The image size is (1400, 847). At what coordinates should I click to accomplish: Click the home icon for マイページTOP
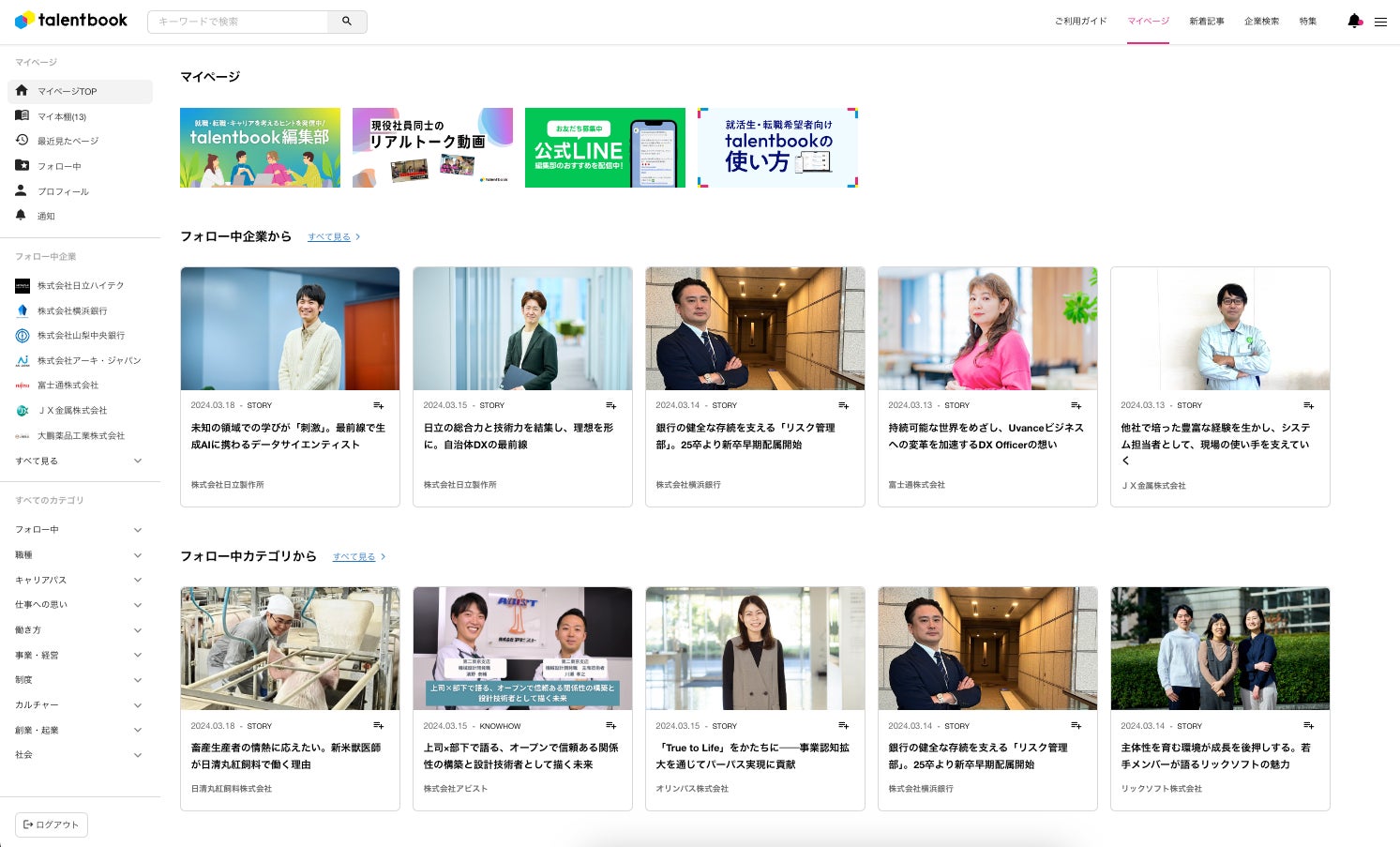coord(22,91)
